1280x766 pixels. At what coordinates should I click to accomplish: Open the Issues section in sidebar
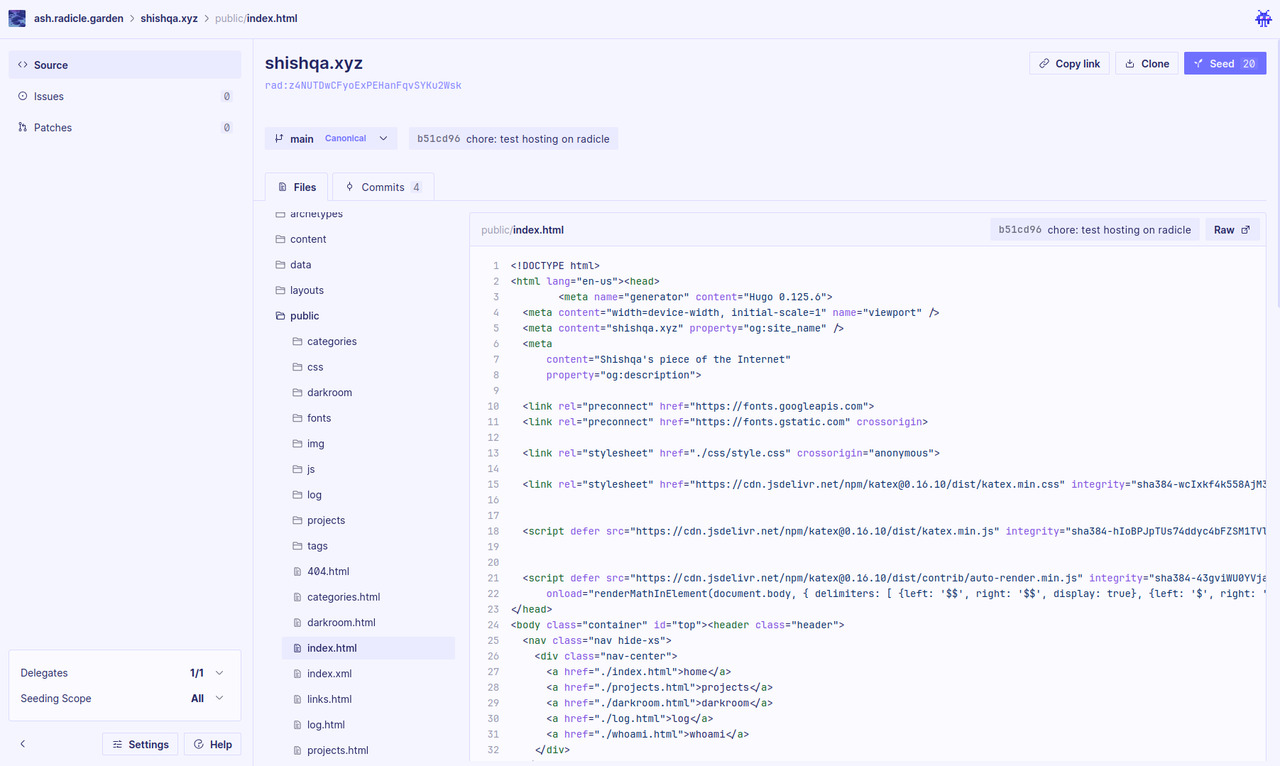(x=49, y=97)
